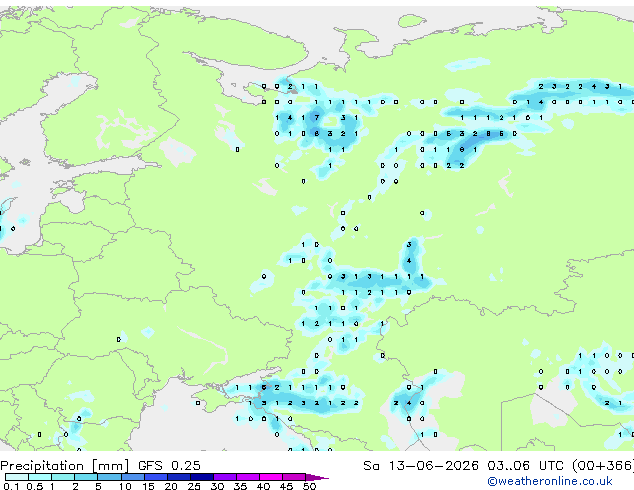Click the weatheronline.co.uk copyright link

tap(550, 481)
